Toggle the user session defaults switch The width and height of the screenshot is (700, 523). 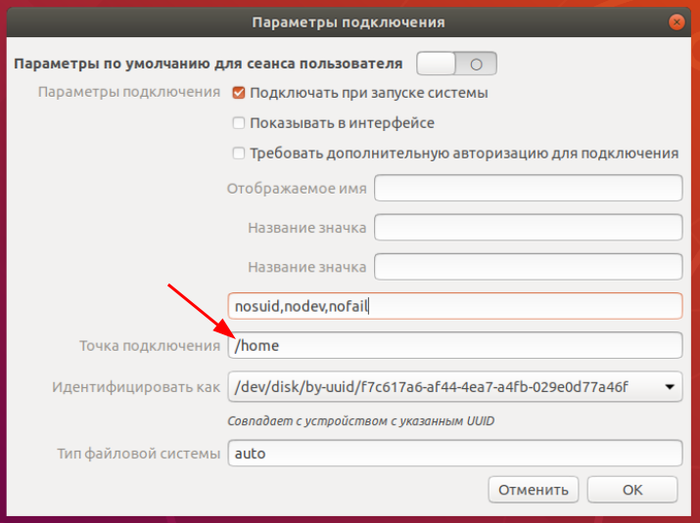point(456,64)
